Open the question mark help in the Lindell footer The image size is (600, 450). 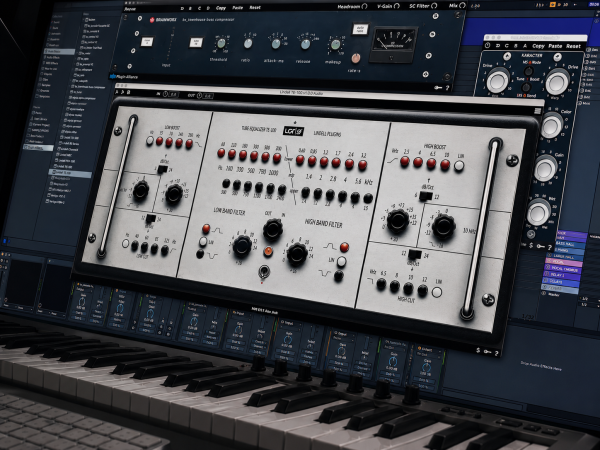pyautogui.click(x=497, y=353)
